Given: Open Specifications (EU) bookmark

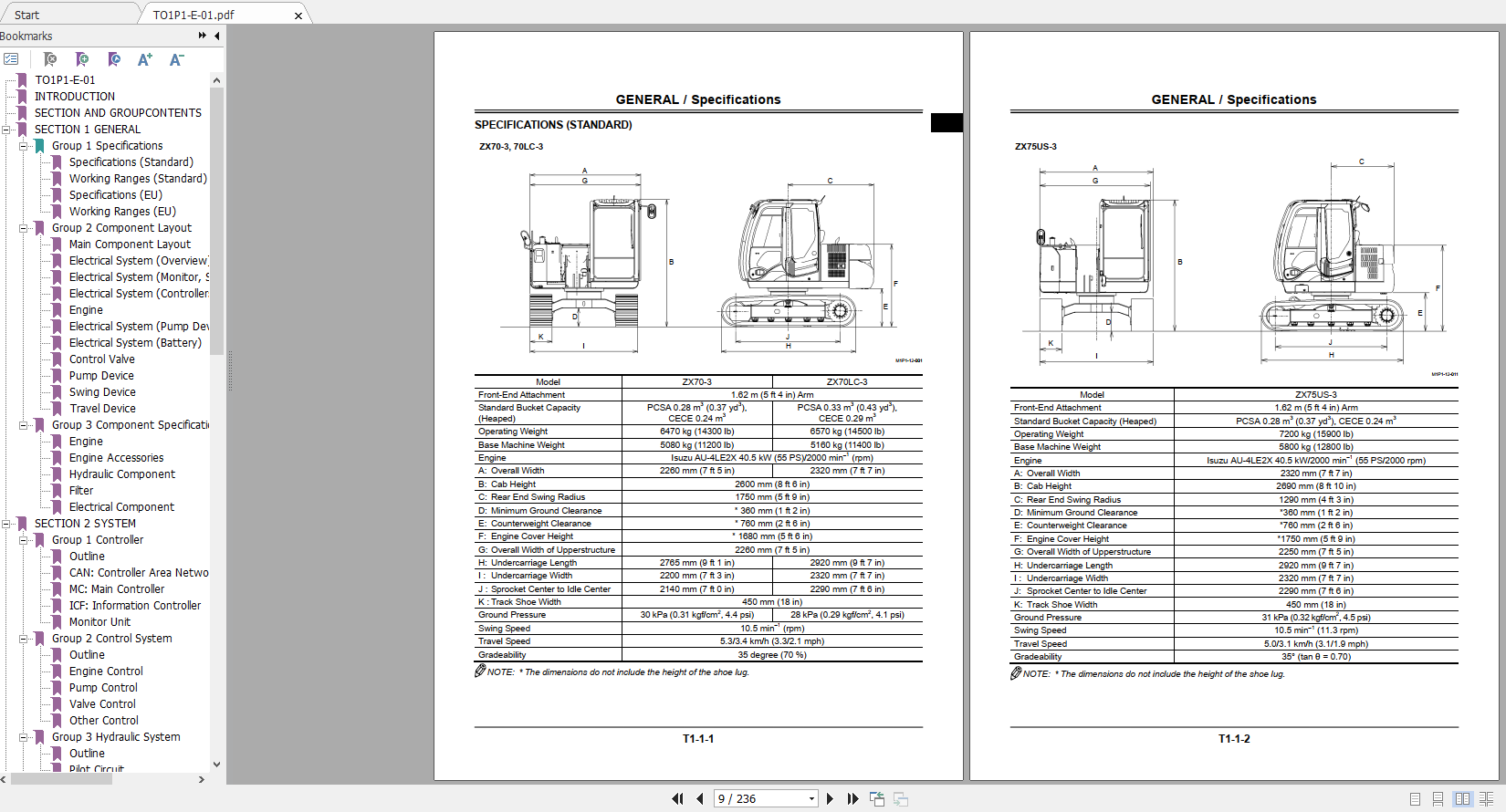Looking at the screenshot, I should pos(116,195).
